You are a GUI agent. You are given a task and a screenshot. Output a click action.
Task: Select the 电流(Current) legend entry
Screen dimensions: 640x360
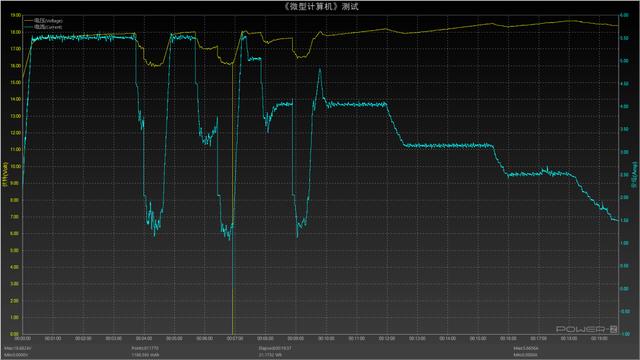[48, 27]
